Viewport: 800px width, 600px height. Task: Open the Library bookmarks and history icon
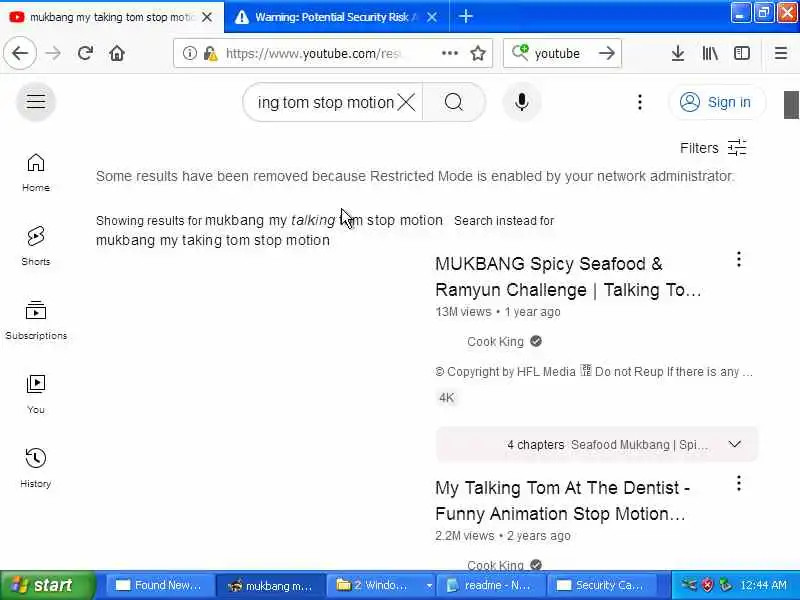710,53
